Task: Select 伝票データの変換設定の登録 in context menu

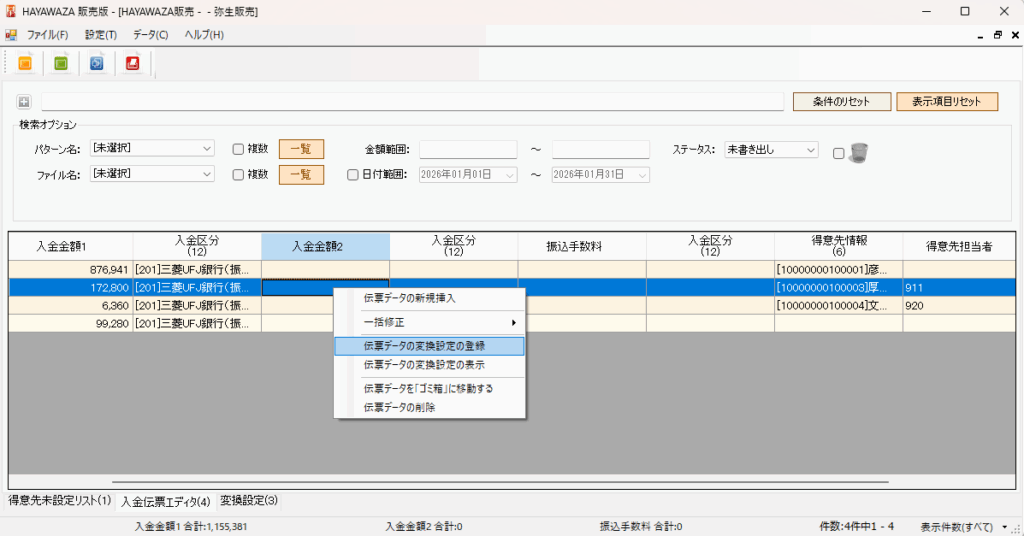Action: click(x=430, y=345)
